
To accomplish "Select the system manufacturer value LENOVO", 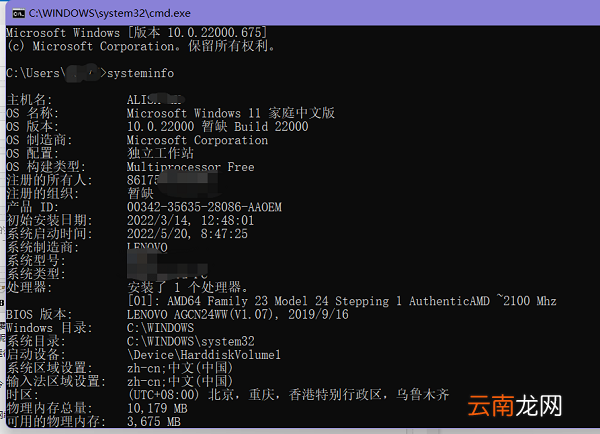I will pos(147,248).
